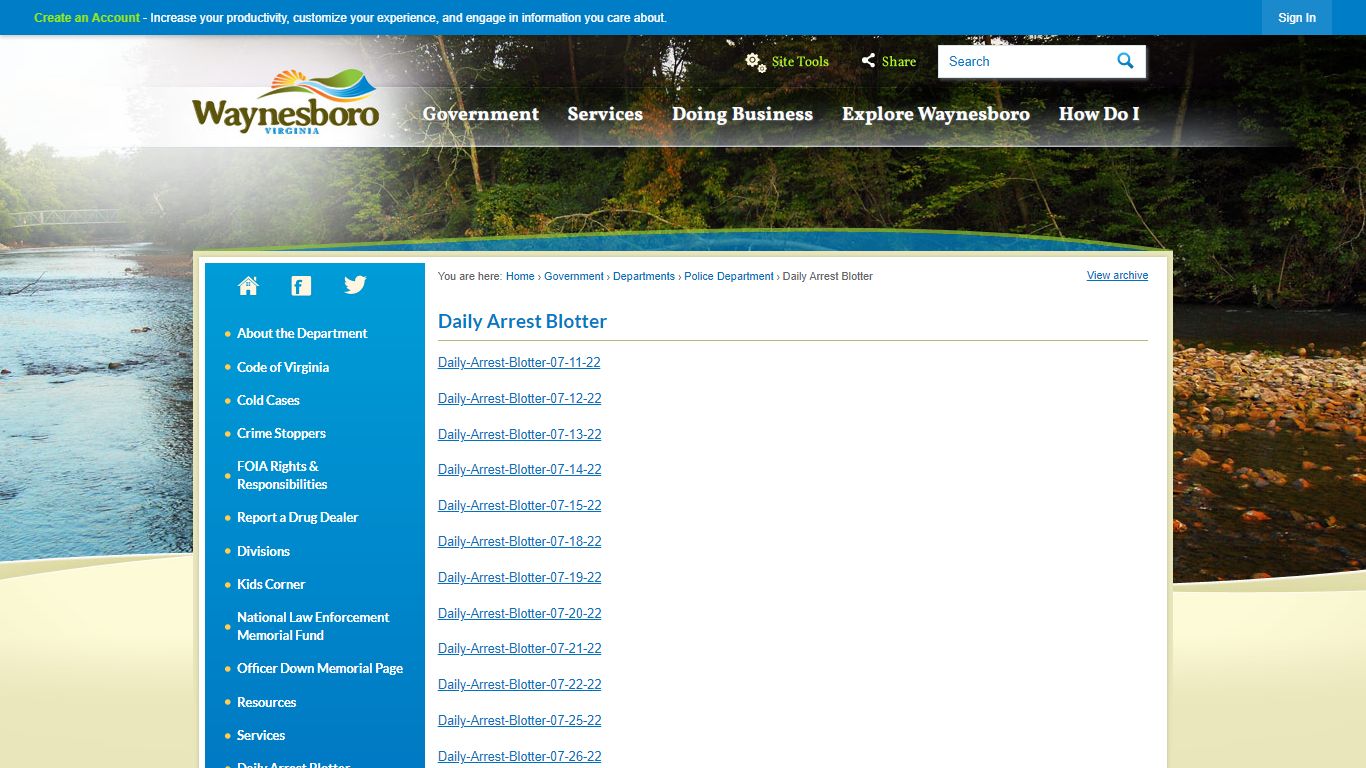Viewport: 1366px width, 768px height.
Task: Click the Site Tools gear icon
Action: pos(756,62)
